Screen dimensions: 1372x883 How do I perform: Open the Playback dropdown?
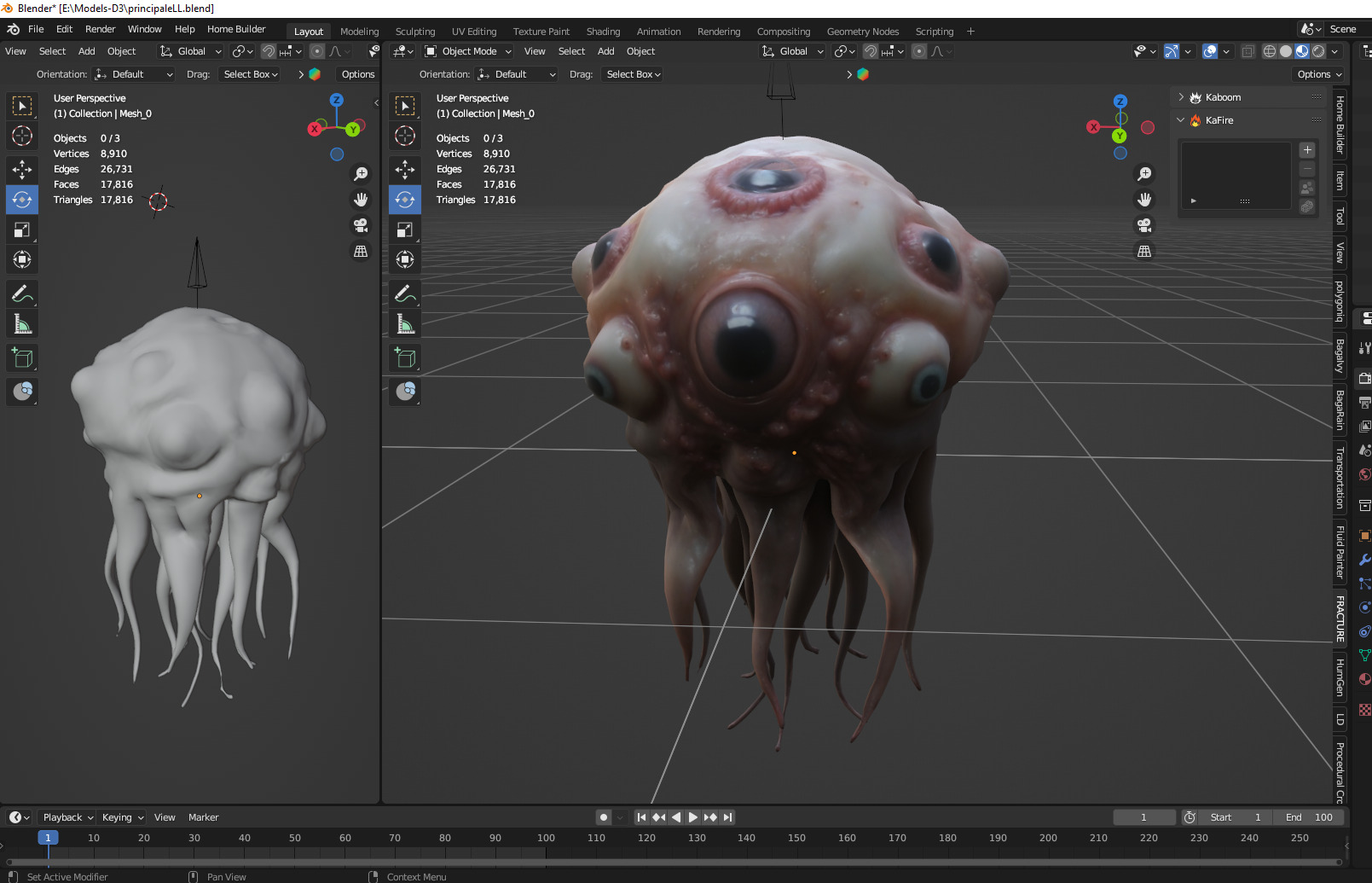[x=68, y=817]
